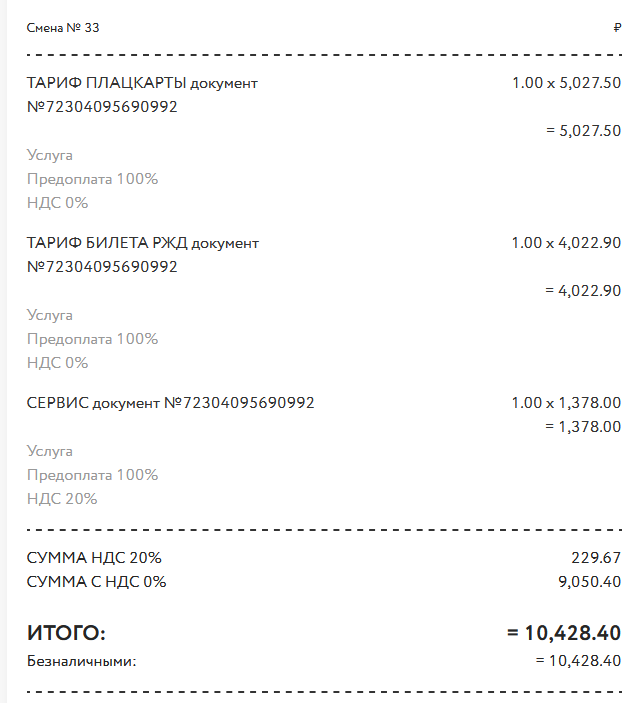
Task: Select the = 5,027.50 subtotal
Action: (x=584, y=131)
